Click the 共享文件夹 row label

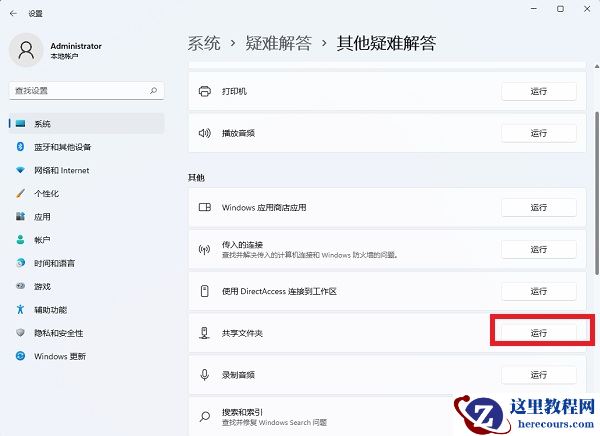click(242, 333)
